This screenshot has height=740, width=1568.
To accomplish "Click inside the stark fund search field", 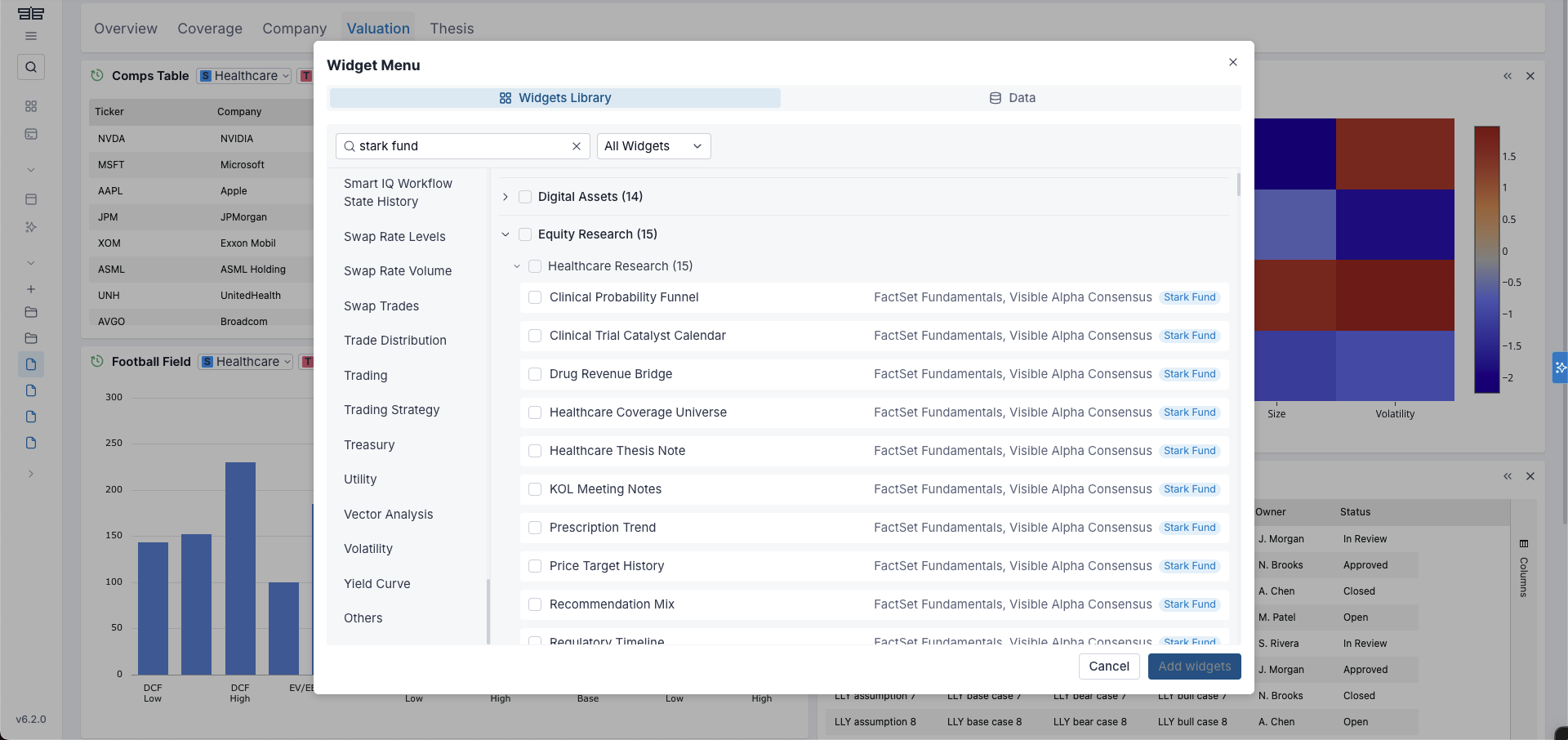I will coord(462,146).
